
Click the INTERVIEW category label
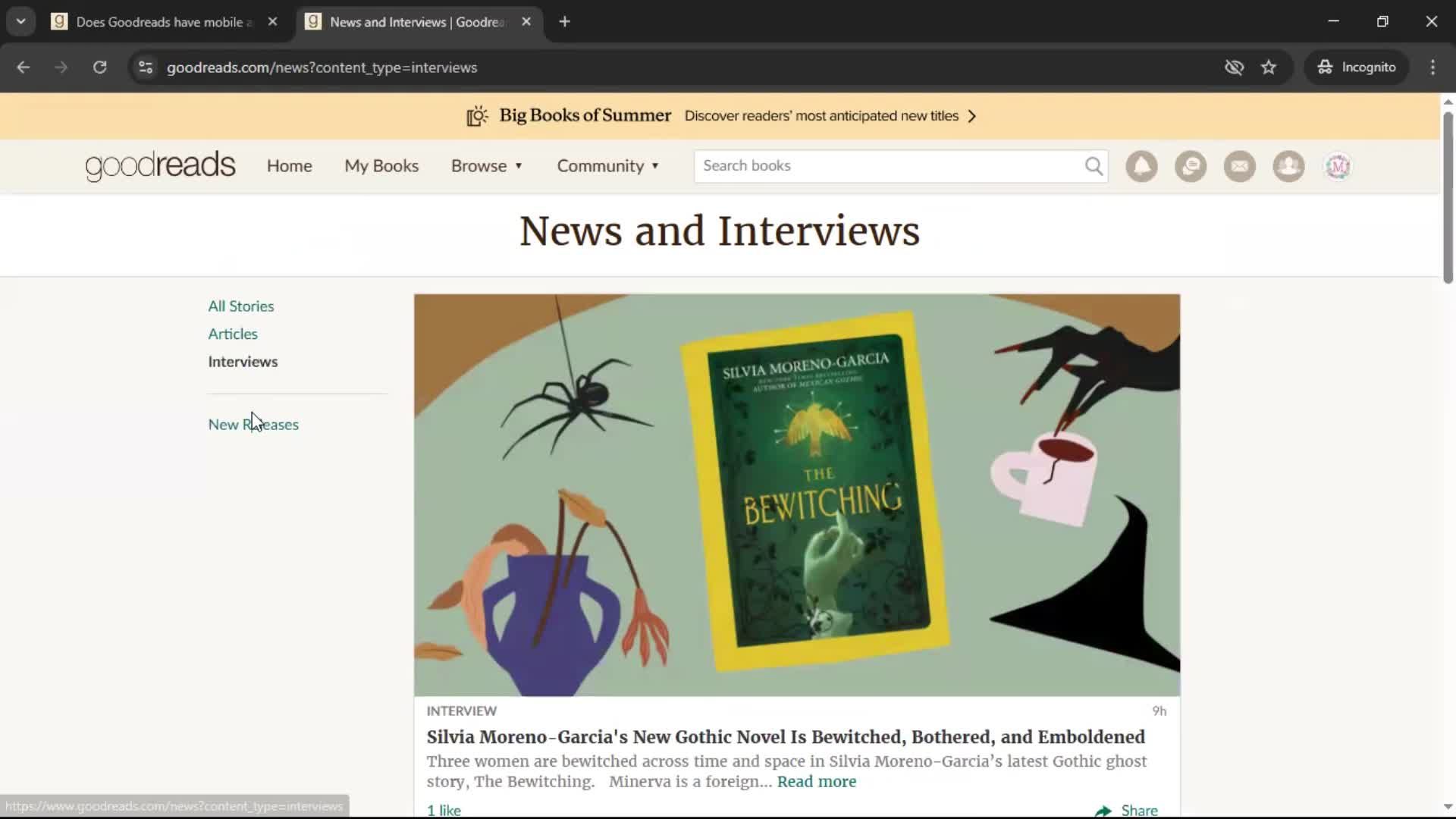pos(461,711)
